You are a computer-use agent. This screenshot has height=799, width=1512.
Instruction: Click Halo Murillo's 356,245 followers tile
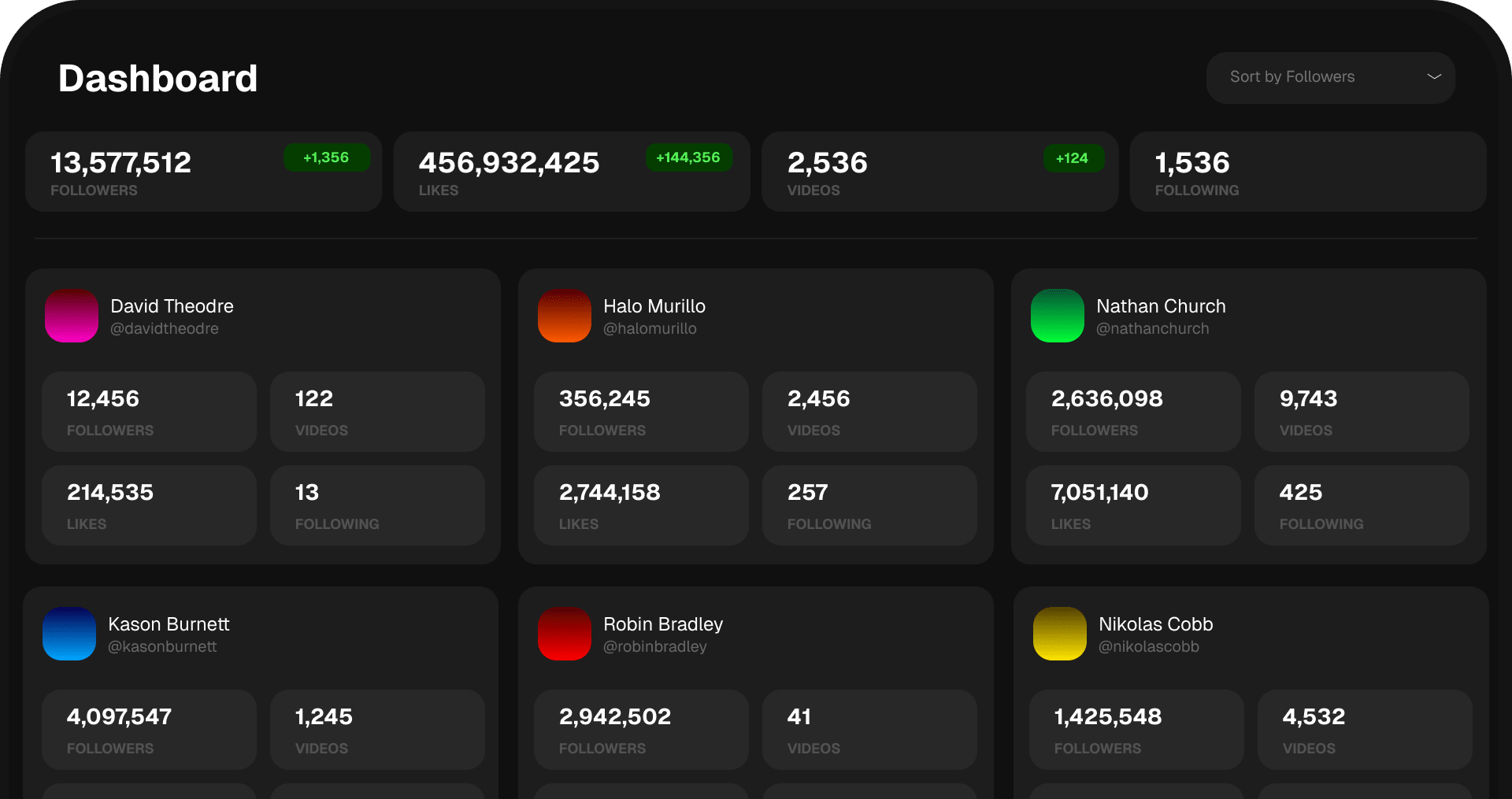(640, 412)
